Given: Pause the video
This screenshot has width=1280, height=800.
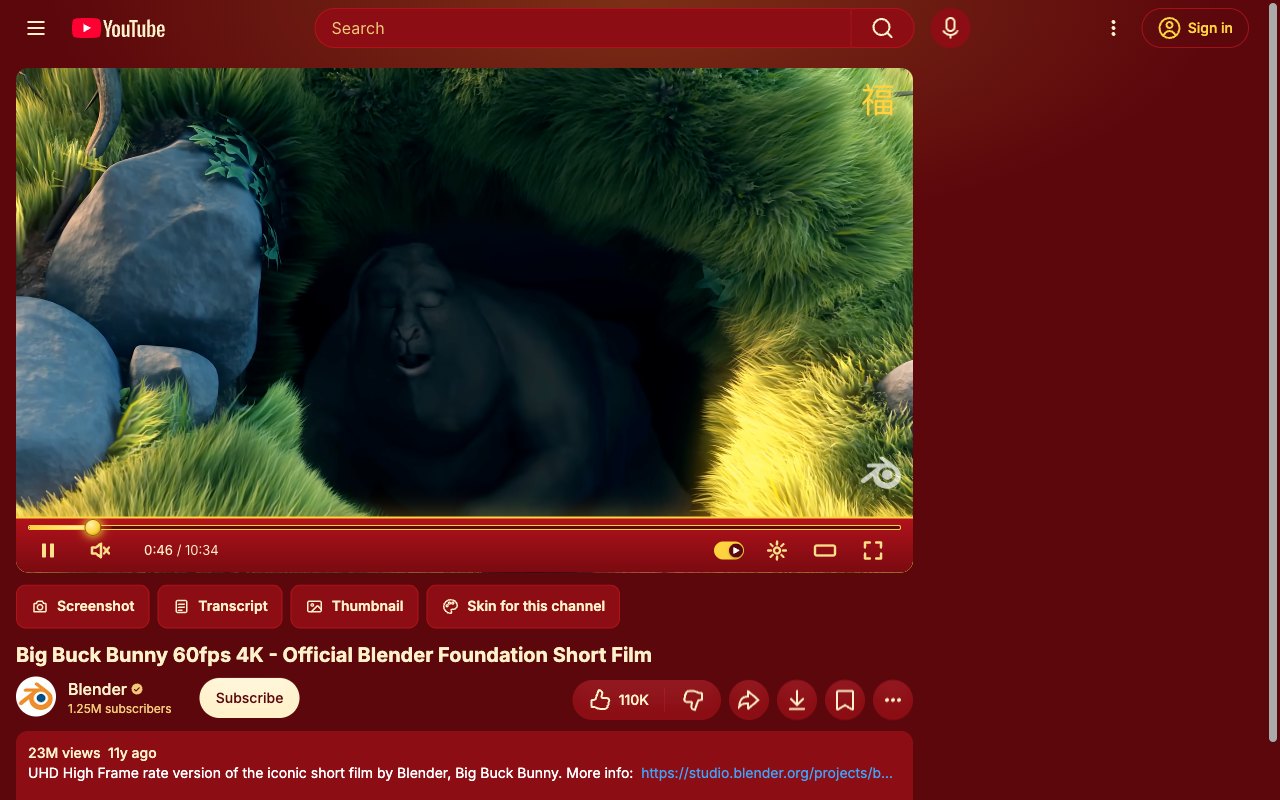Looking at the screenshot, I should 48,550.
